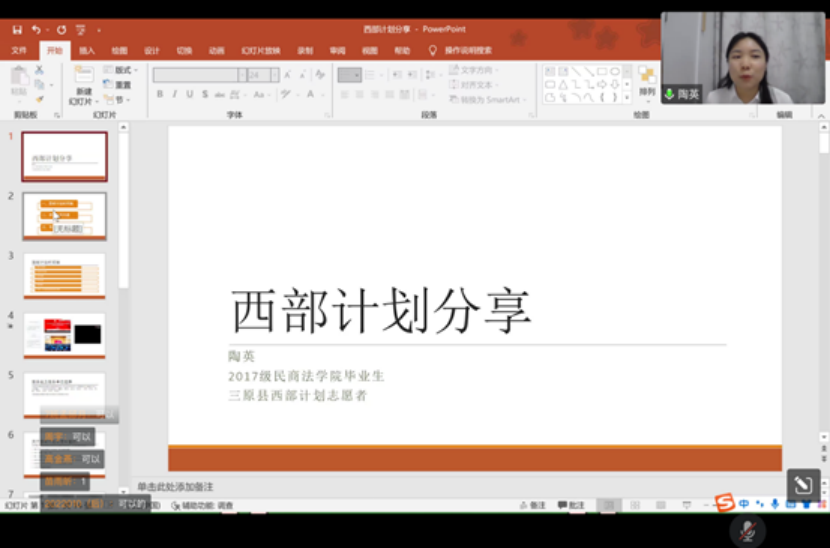Image resolution: width=830 pixels, height=548 pixels.
Task: Click the Undo arrow icon
Action: coord(36,30)
